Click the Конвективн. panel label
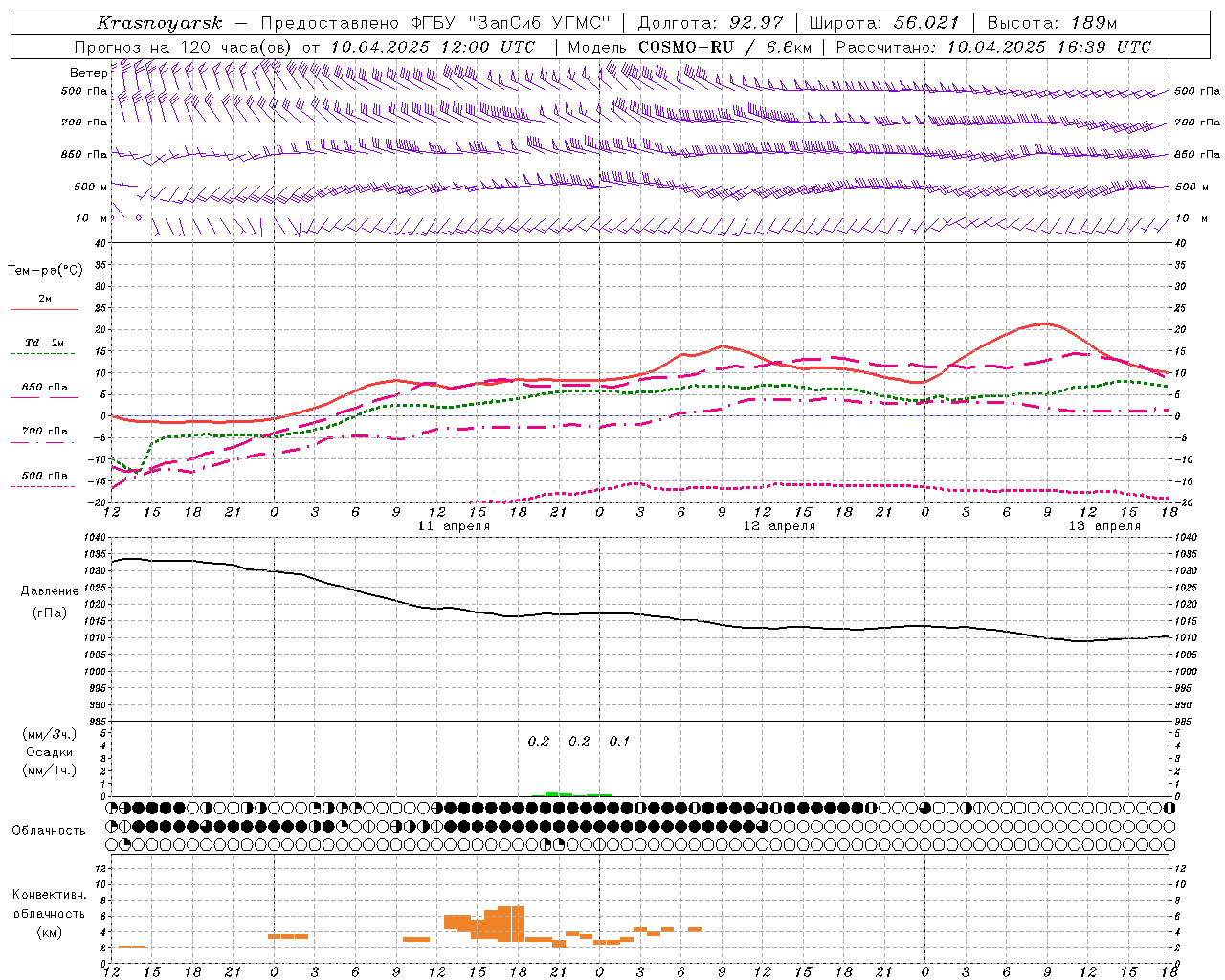 tap(50, 895)
